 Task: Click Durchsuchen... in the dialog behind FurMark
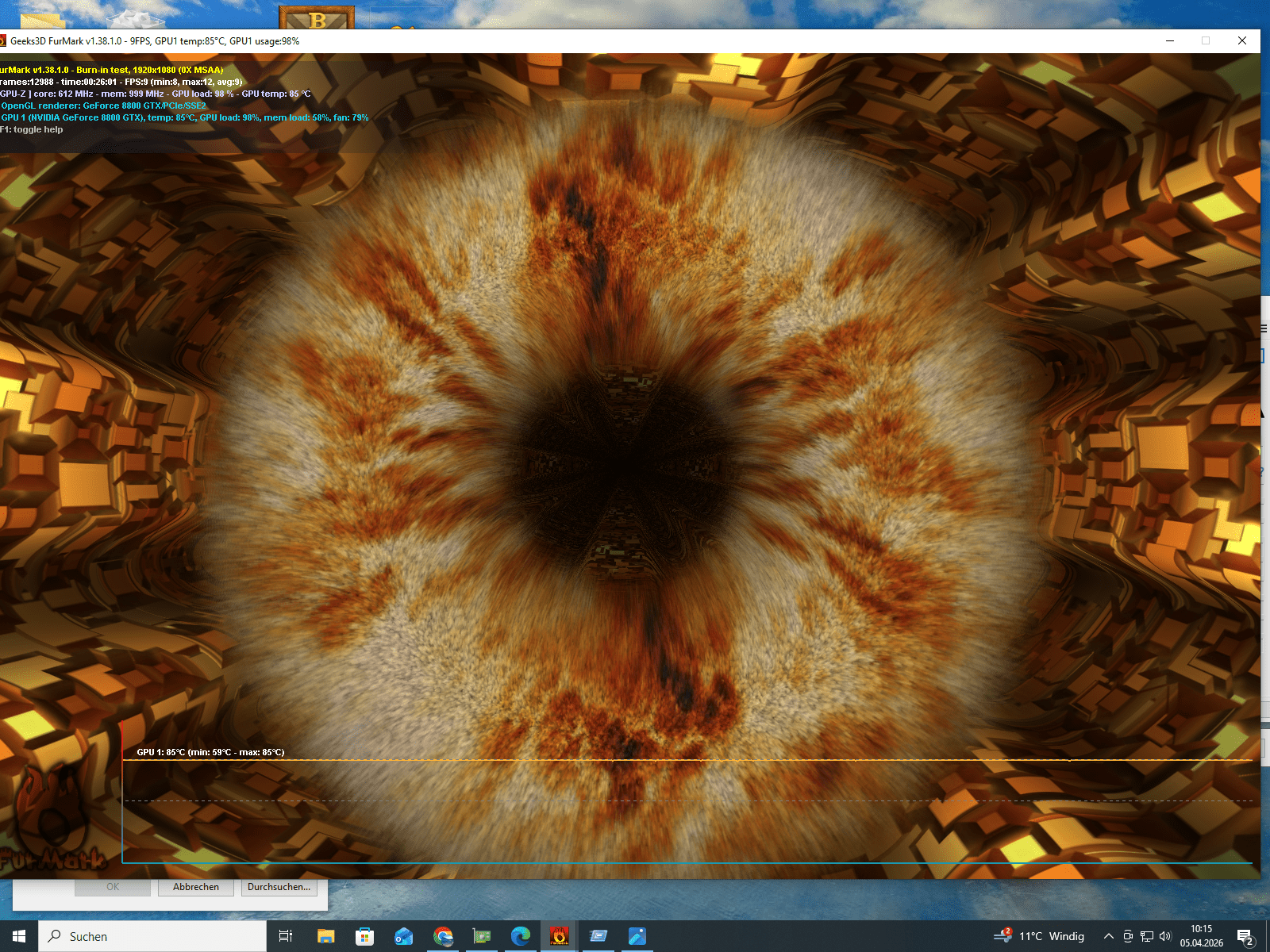click(x=279, y=887)
